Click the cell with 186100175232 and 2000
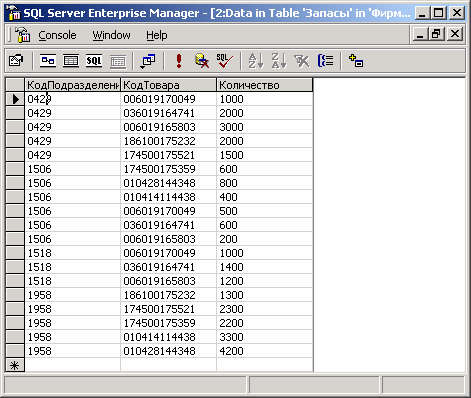Image resolution: width=471 pixels, height=398 pixels. point(168,141)
